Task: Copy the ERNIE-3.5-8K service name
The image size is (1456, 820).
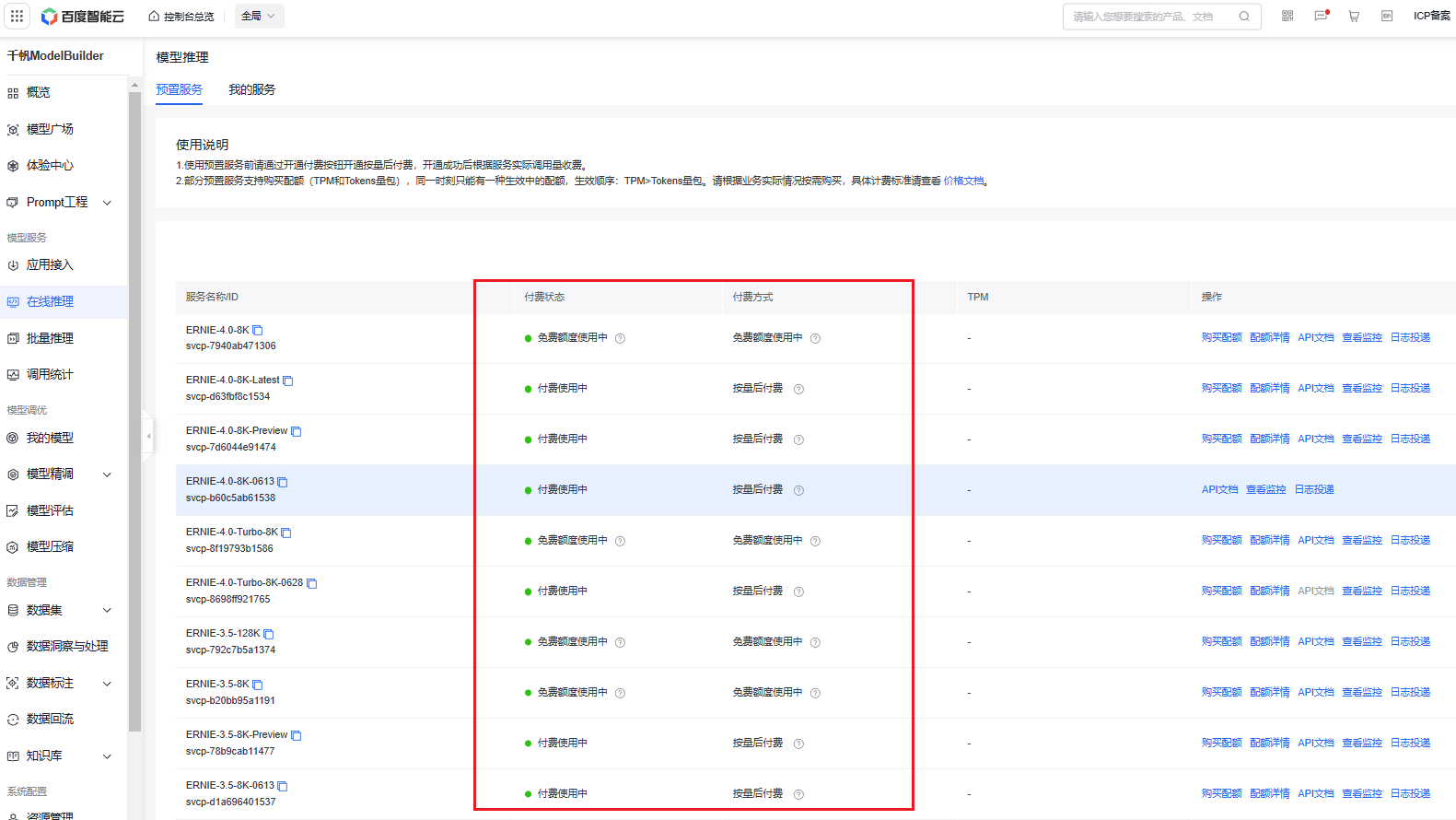Action: (x=258, y=685)
